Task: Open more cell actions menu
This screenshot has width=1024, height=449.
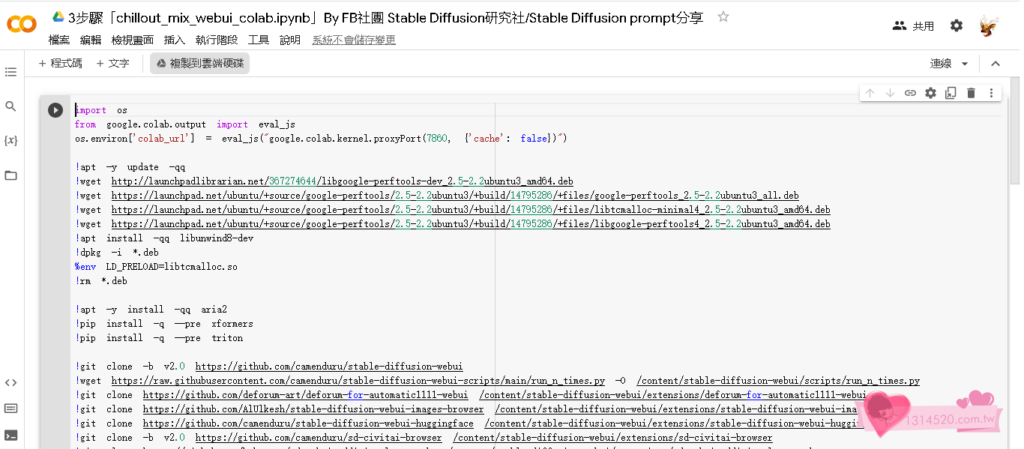Action: [991, 93]
